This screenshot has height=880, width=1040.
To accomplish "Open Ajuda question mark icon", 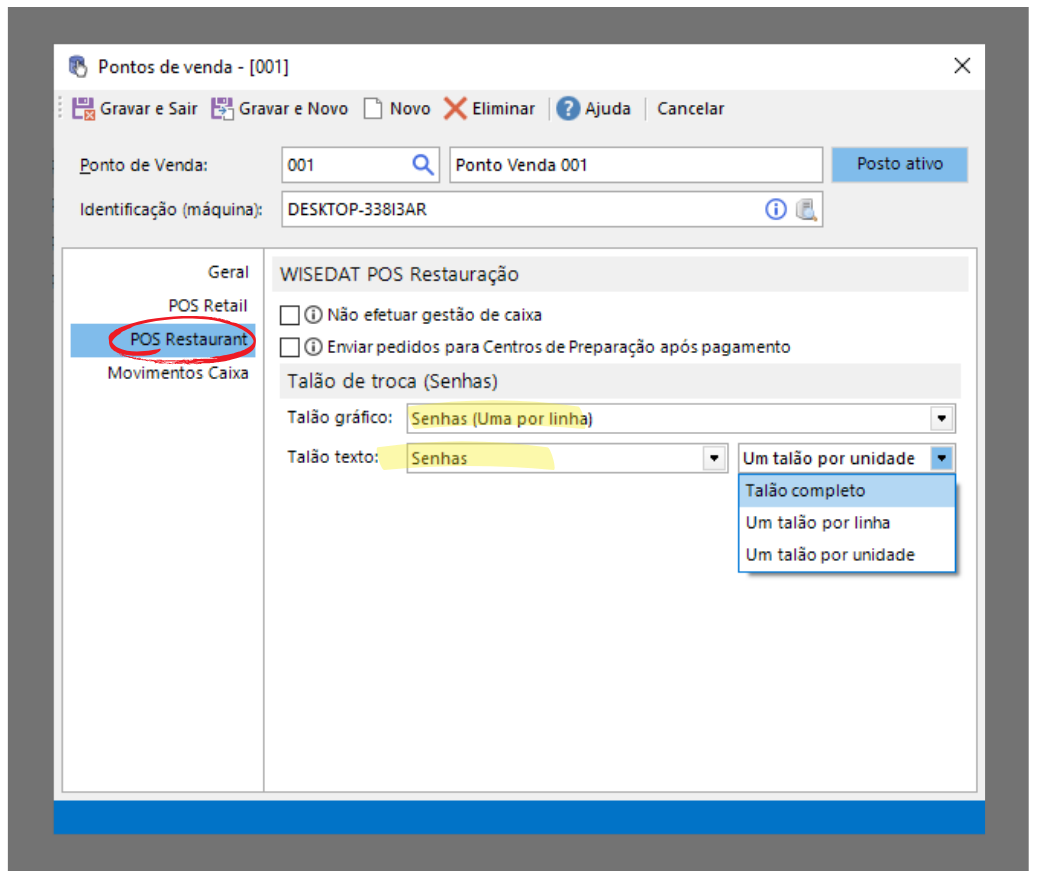I will 568,109.
